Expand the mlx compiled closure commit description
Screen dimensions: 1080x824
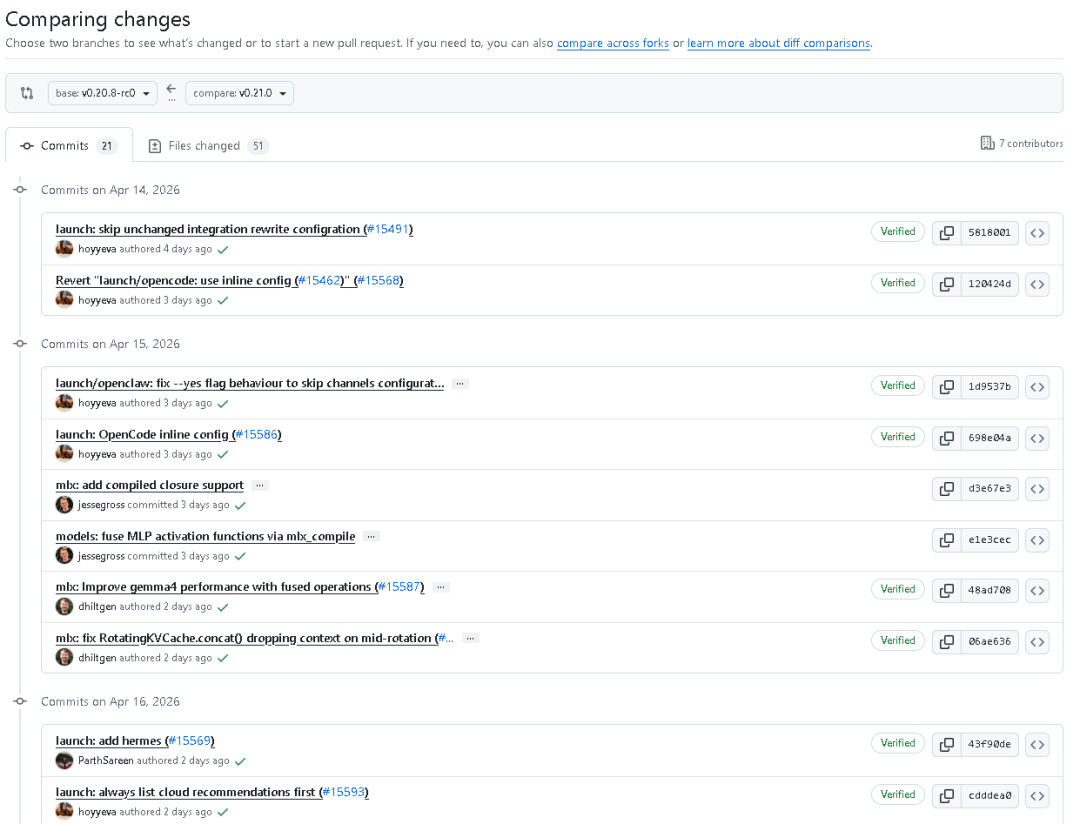[260, 486]
